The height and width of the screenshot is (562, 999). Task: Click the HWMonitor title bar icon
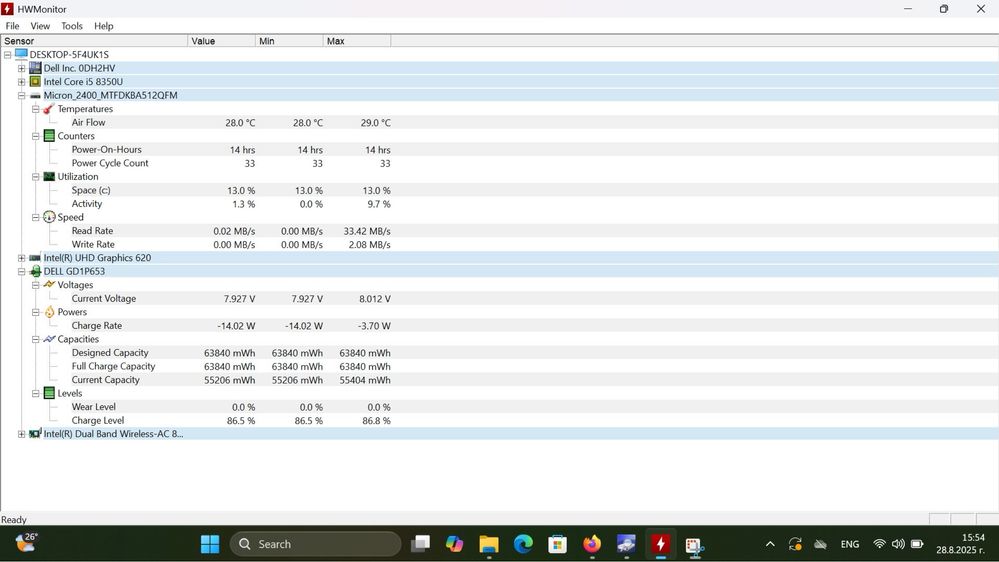(8, 9)
